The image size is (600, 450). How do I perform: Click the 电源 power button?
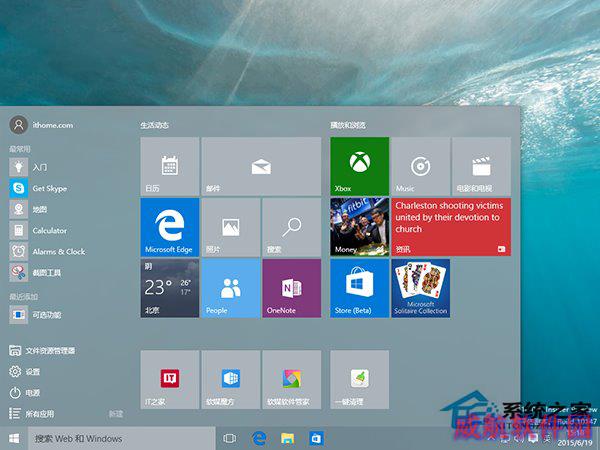point(24,393)
